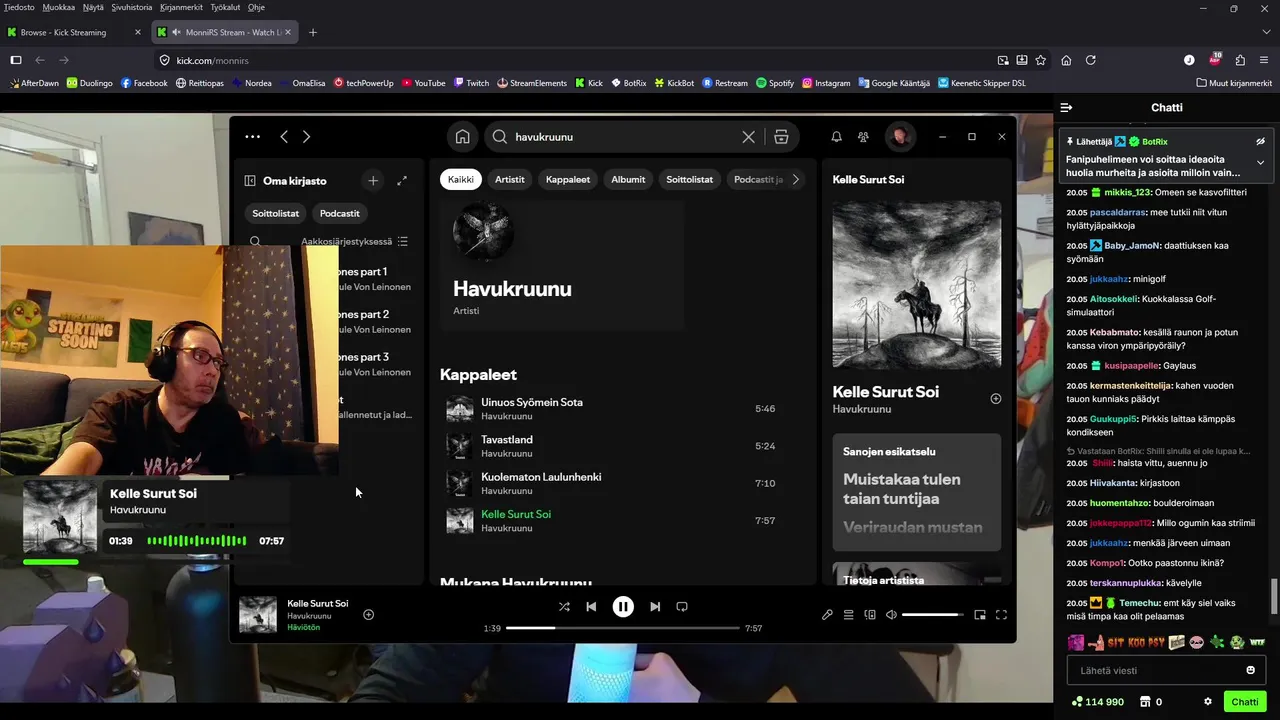Show more search filter chips arrow

pos(796,179)
